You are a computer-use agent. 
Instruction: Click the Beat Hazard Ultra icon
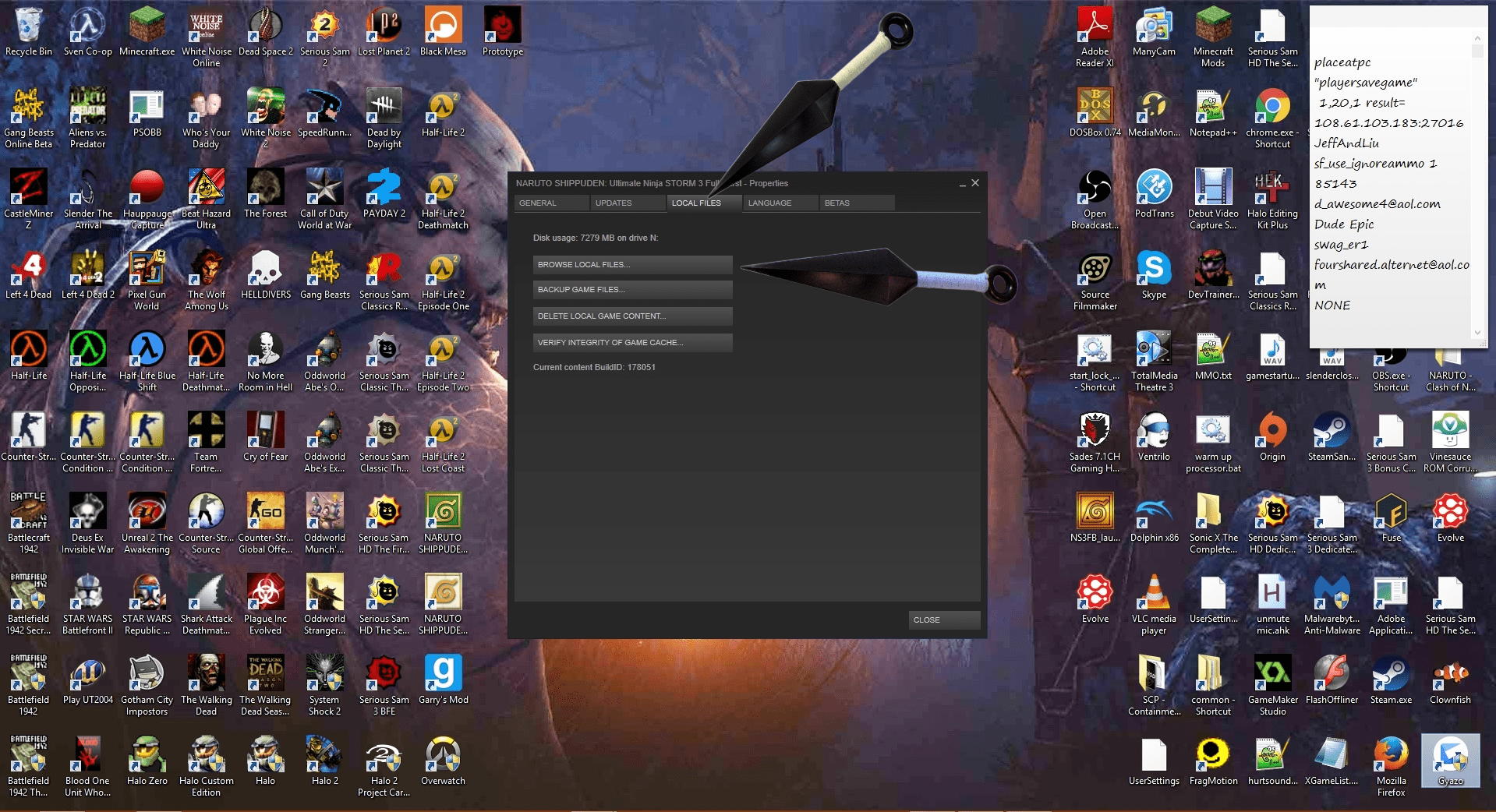point(207,199)
